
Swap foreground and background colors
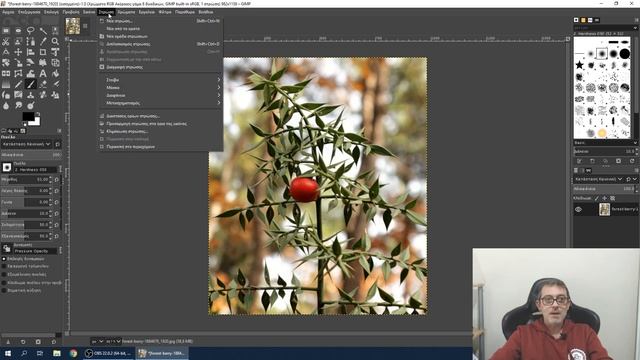pos(38,114)
